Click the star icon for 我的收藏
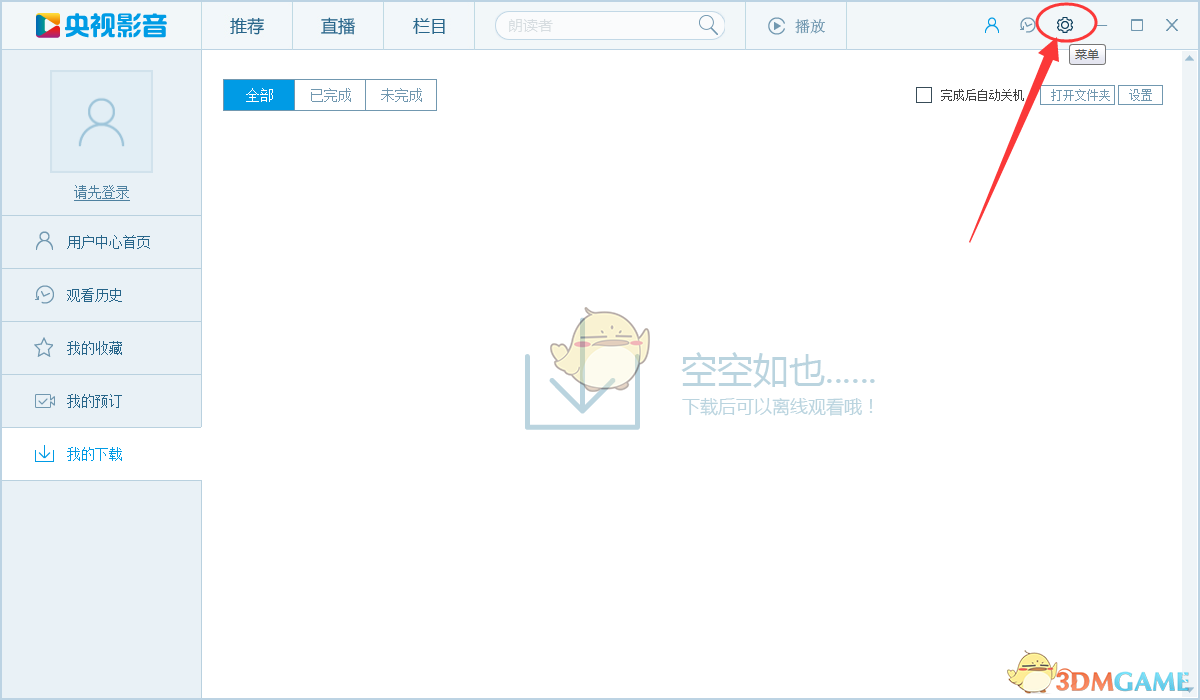This screenshot has width=1200, height=700. [x=44, y=348]
